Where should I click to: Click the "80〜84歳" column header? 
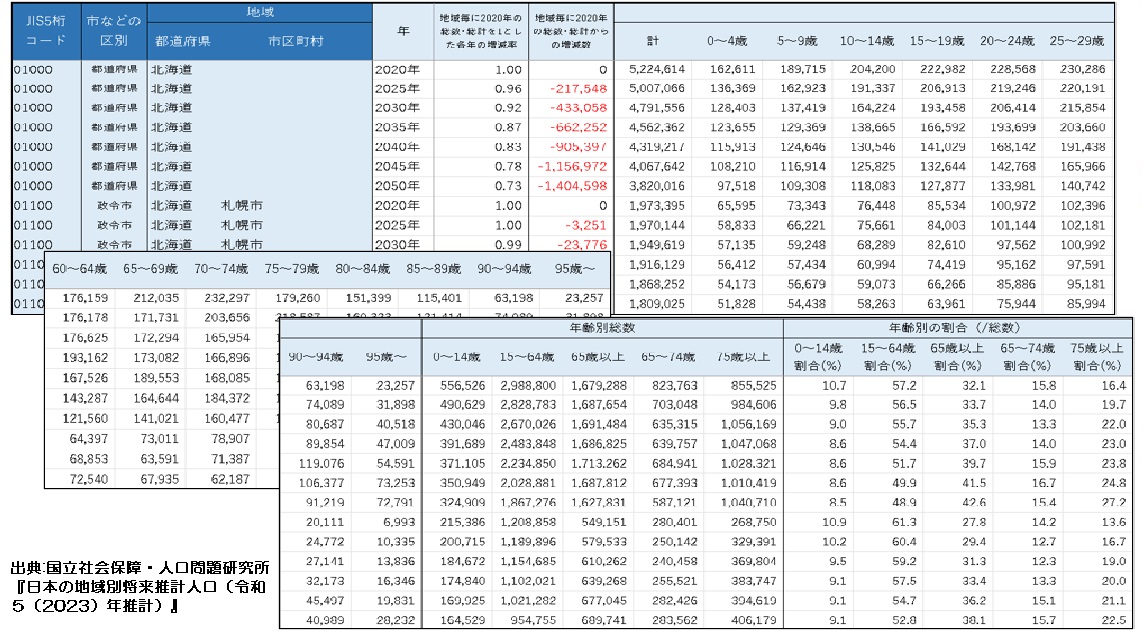(x=362, y=269)
